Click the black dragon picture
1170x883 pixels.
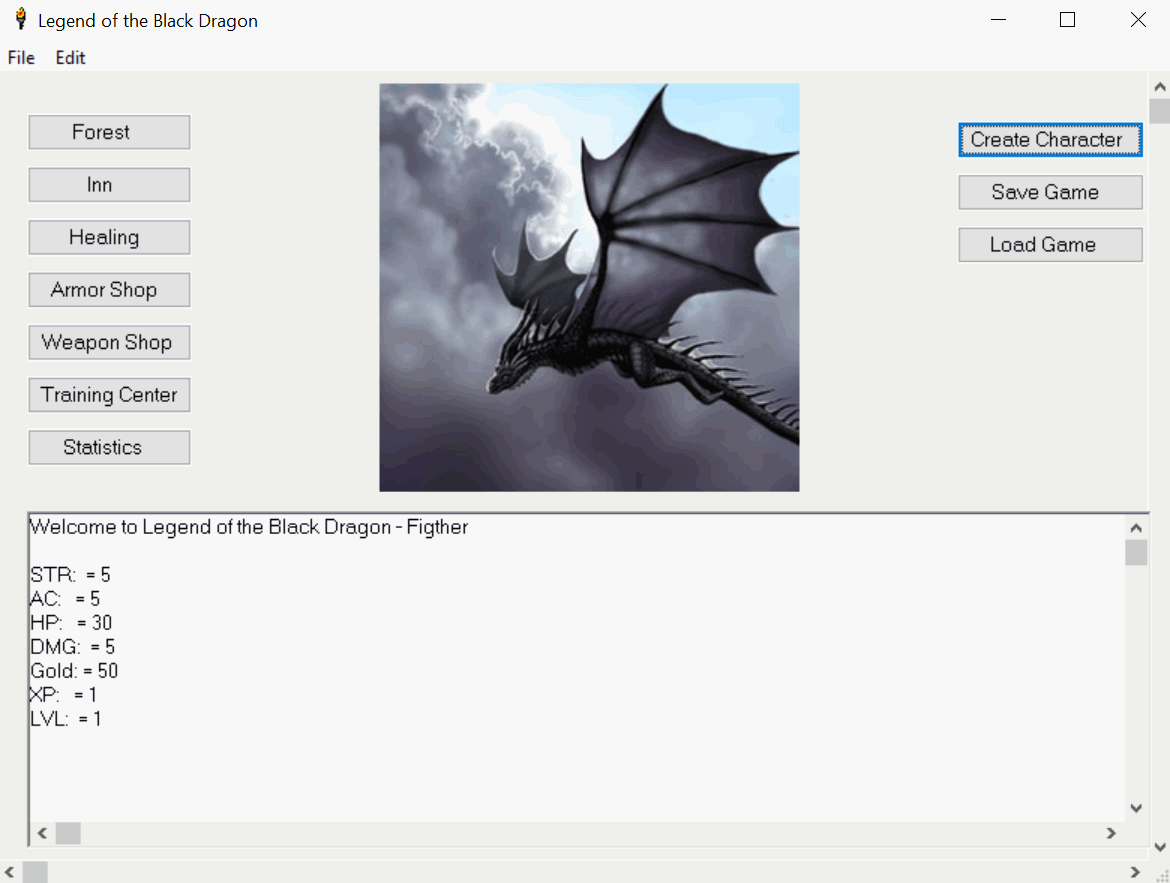tap(589, 287)
